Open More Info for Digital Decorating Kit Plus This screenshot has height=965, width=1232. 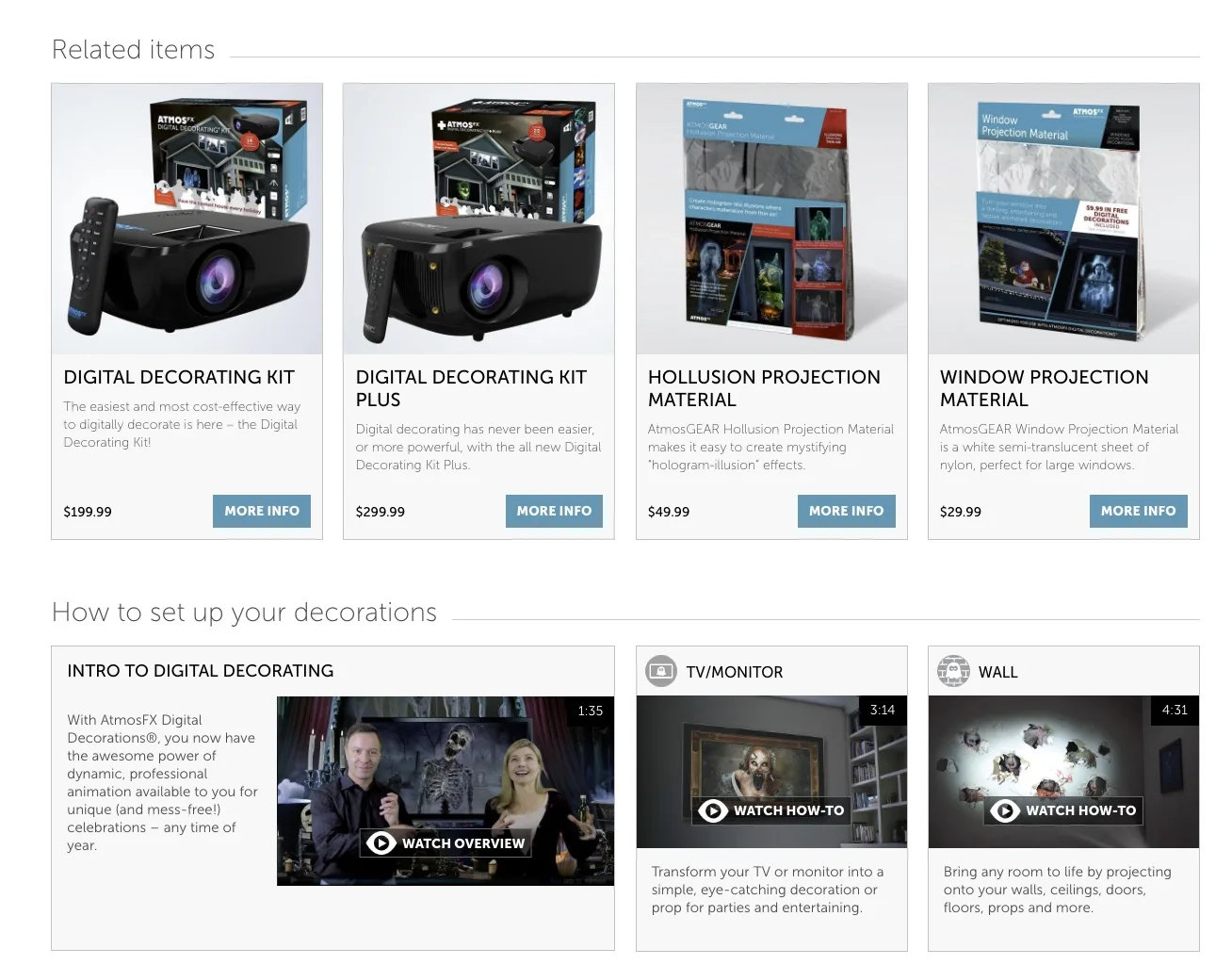click(x=554, y=511)
